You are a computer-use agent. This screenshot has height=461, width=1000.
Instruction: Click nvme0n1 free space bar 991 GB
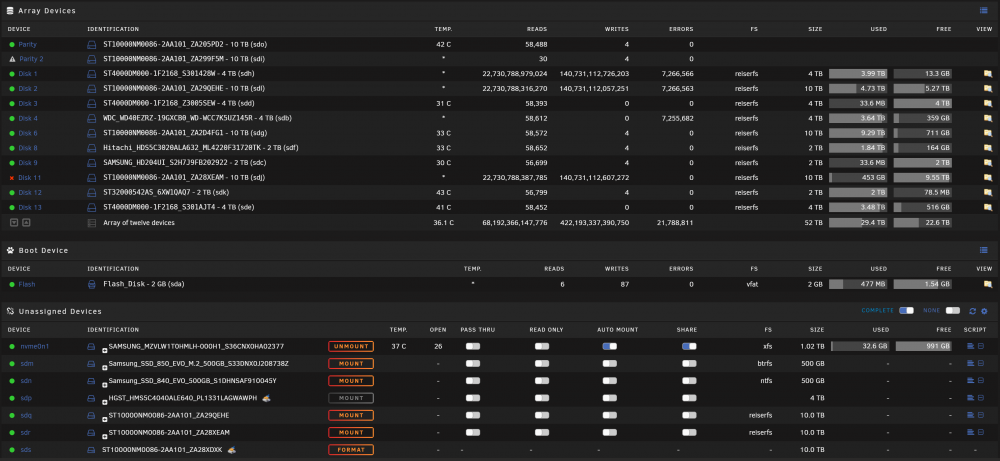tap(923, 346)
